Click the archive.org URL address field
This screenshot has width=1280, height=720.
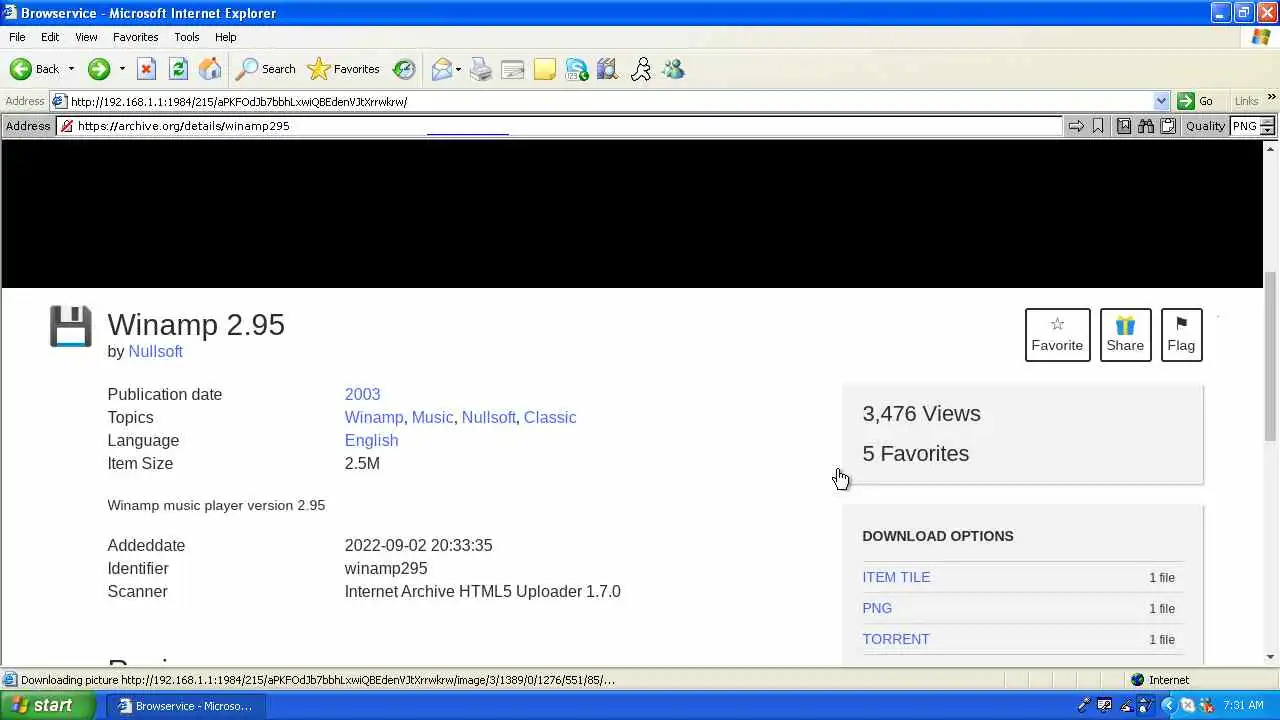559,126
